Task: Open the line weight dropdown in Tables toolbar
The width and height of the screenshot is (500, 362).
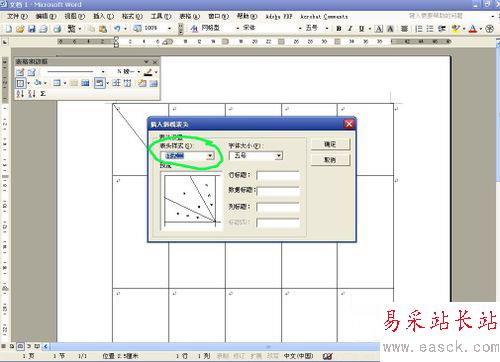Action: click(139, 72)
